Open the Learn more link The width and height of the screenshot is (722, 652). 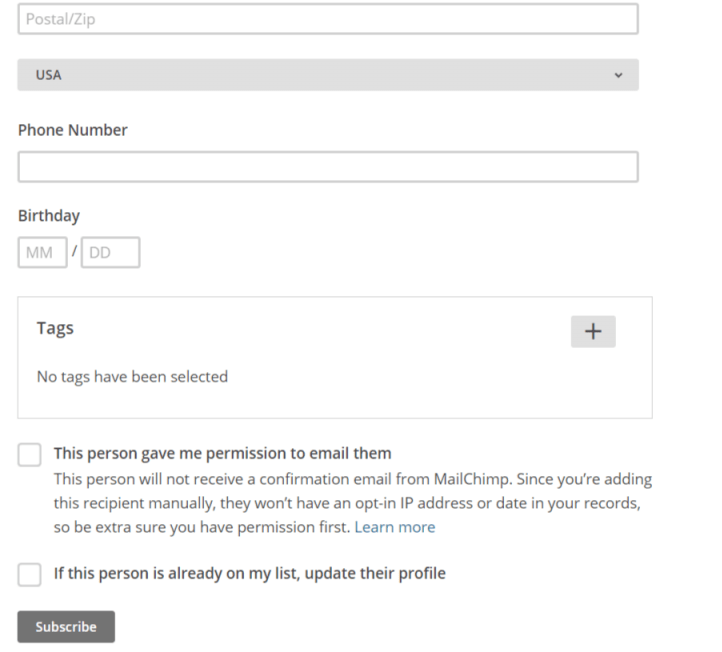[394, 527]
